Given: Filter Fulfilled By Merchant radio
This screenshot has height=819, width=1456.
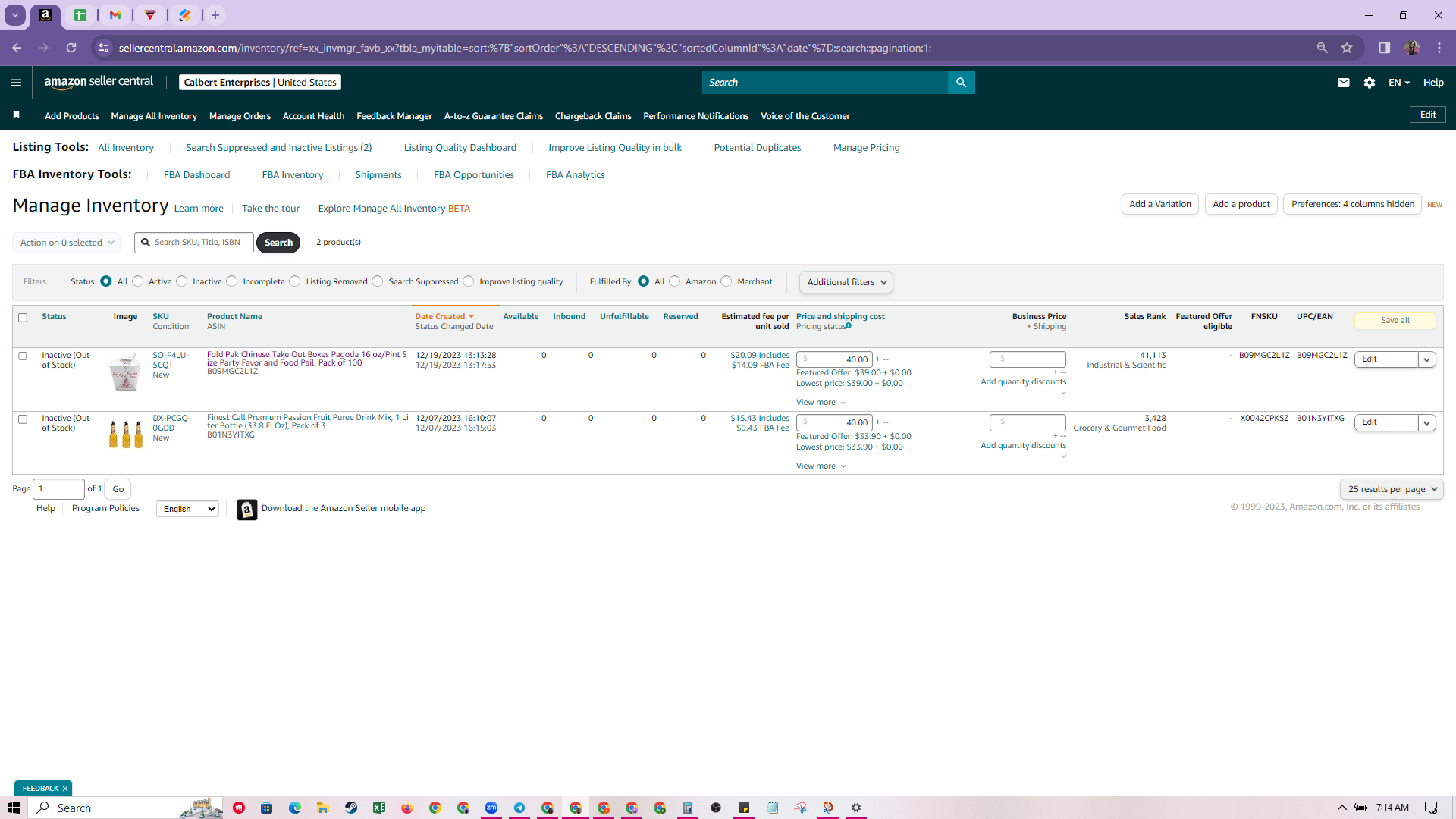Looking at the screenshot, I should pos(726,281).
